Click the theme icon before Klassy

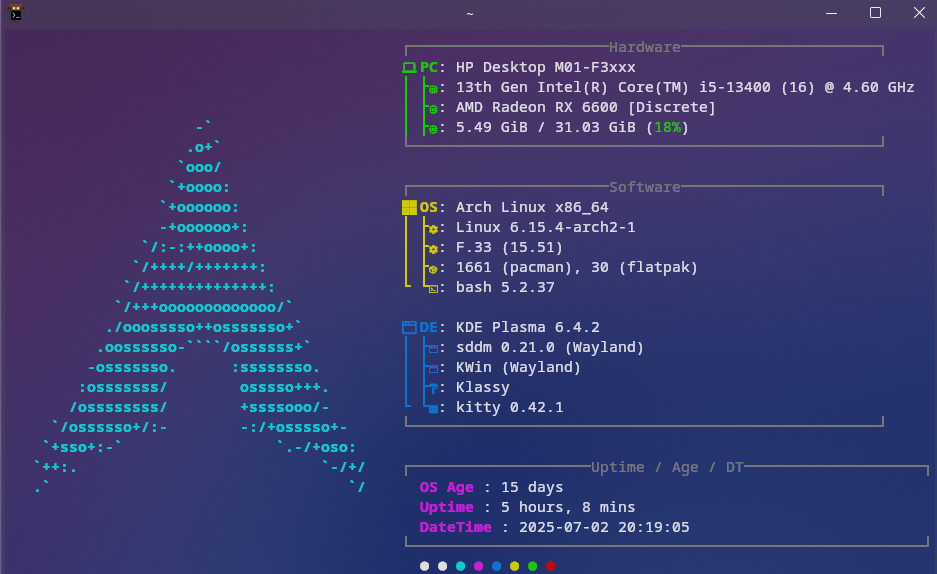[x=433, y=388]
